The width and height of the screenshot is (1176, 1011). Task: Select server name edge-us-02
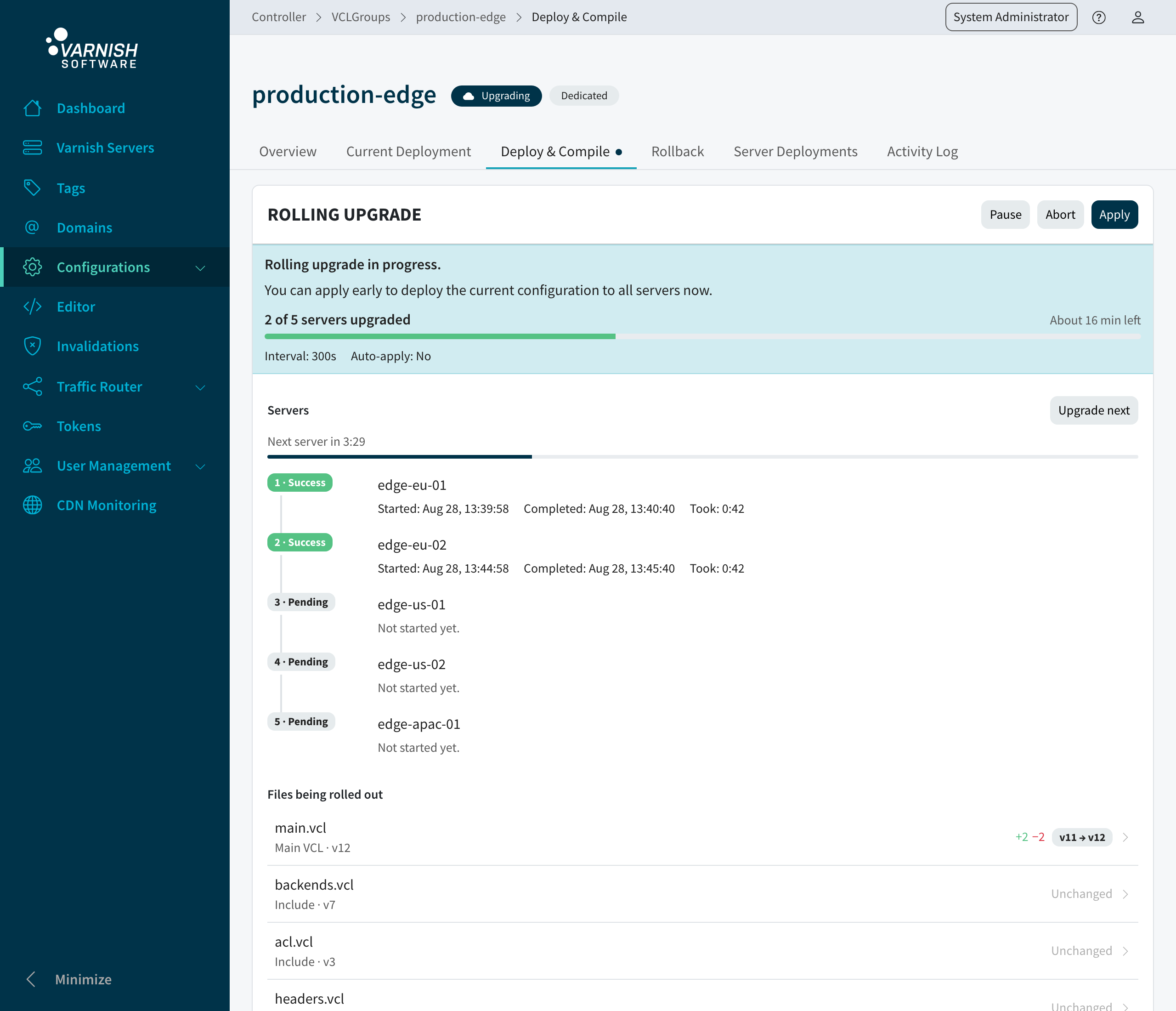(x=412, y=664)
